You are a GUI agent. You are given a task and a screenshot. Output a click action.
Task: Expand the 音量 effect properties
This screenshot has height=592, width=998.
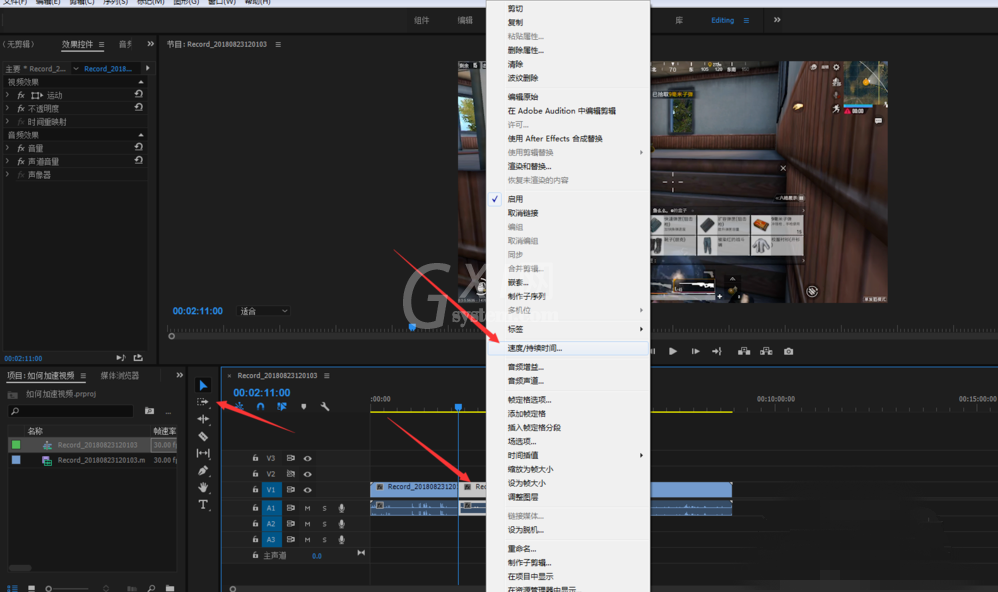[x=8, y=148]
